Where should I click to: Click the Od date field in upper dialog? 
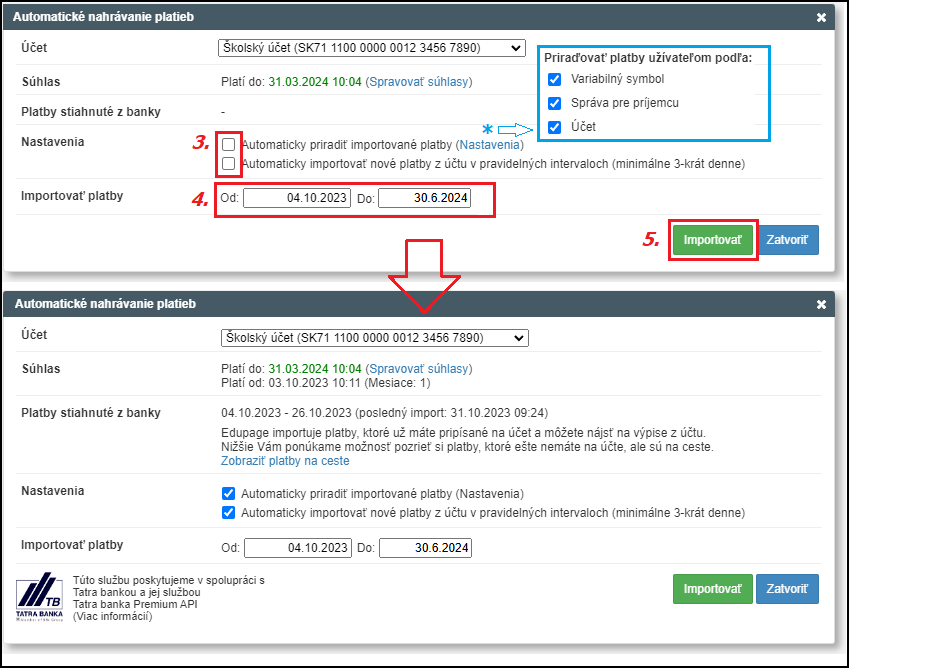click(x=297, y=198)
